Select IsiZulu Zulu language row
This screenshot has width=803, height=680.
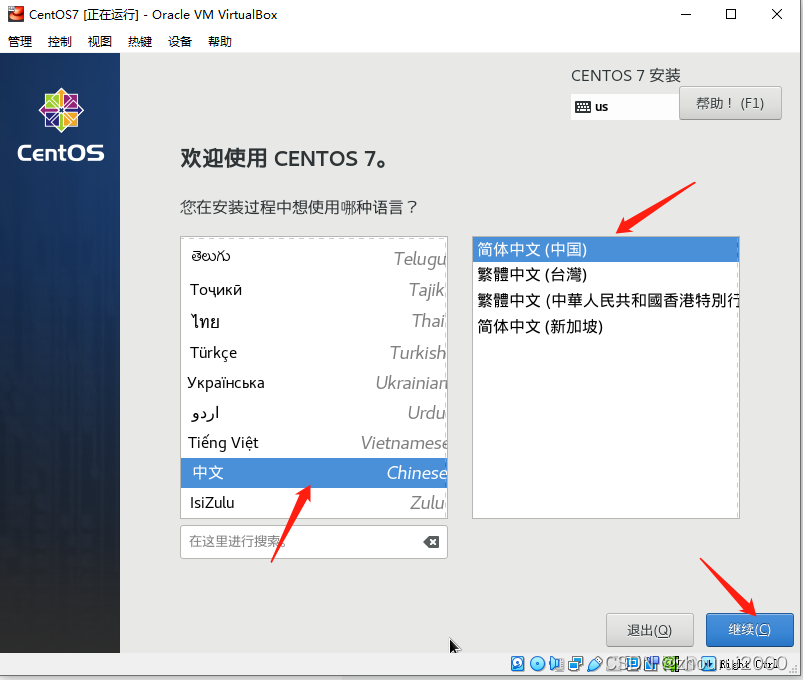(x=314, y=502)
